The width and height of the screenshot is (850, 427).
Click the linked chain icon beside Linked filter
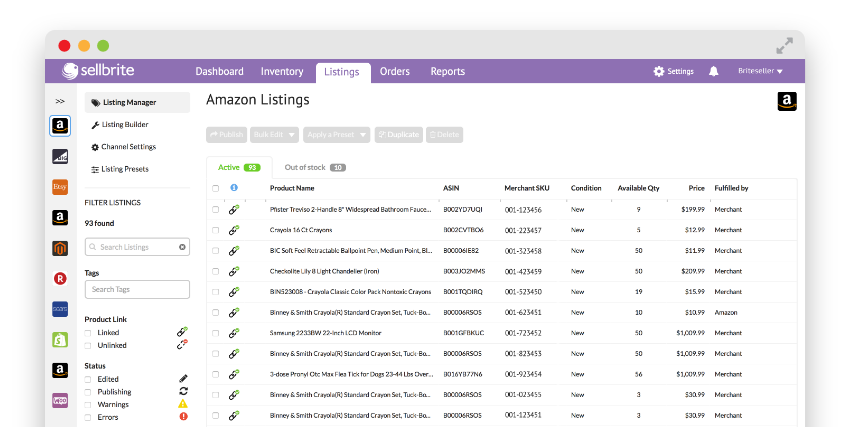click(183, 332)
